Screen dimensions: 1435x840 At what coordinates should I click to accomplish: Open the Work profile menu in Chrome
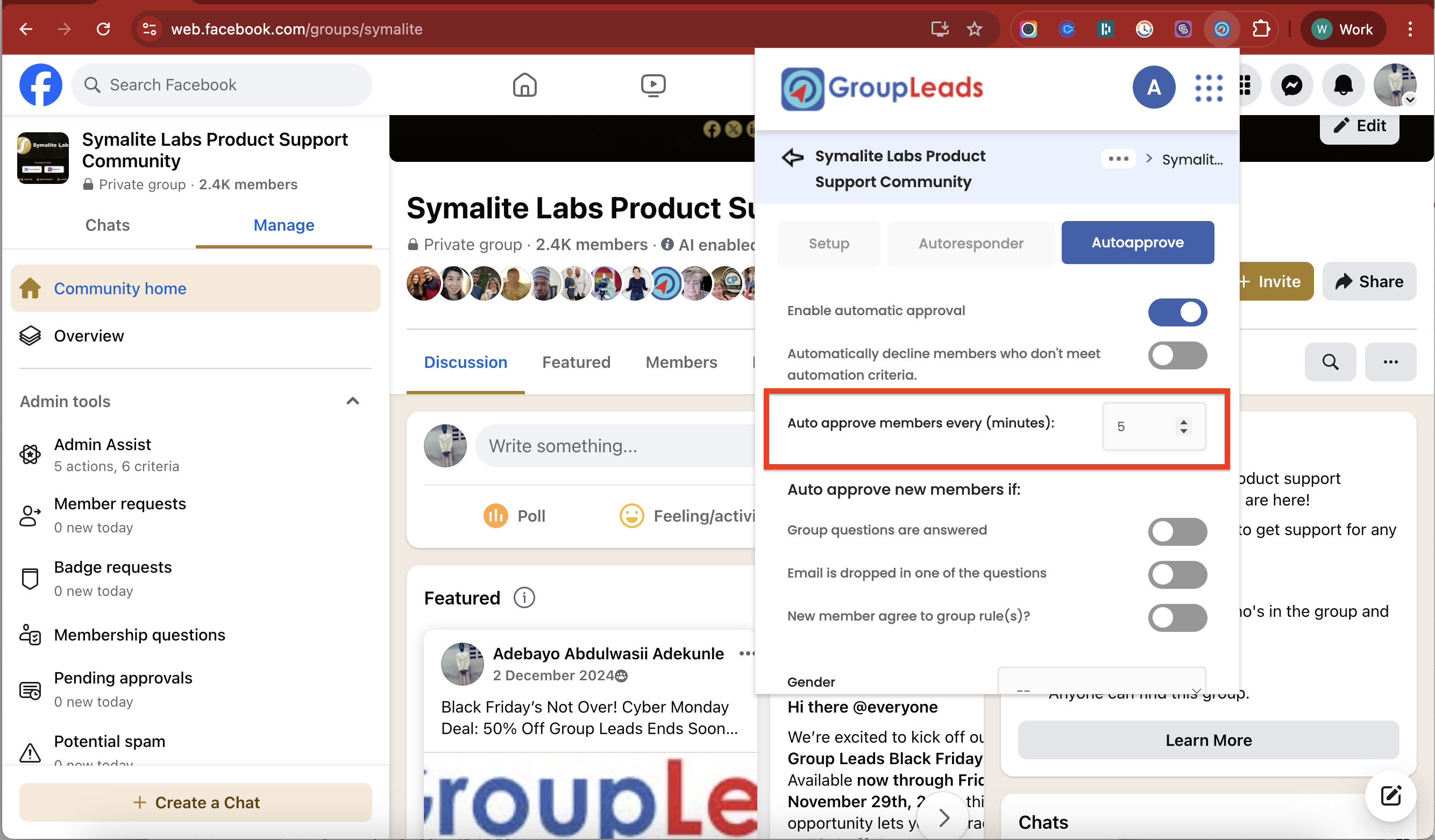(x=1342, y=29)
